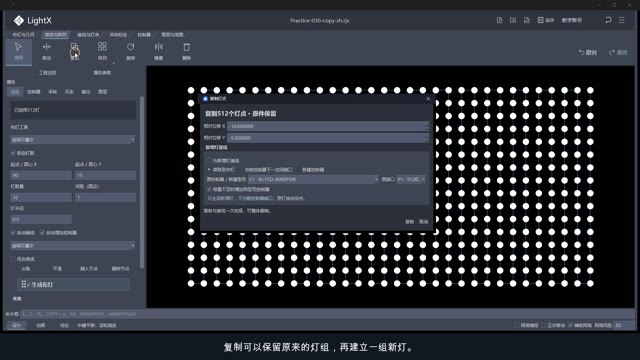Viewport: 640px width, 360px height.
Task: Open the speech bubble feedback icon
Action: 608,20
